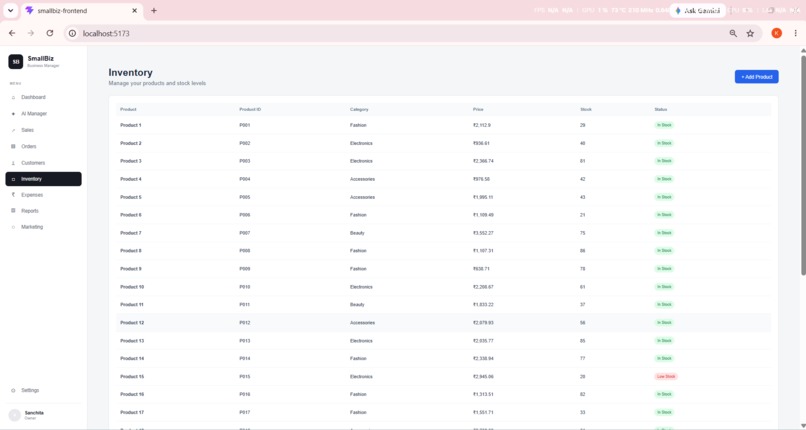Close the smallbiz-frontend tab
This screenshot has width=806, height=430.
[135, 10]
